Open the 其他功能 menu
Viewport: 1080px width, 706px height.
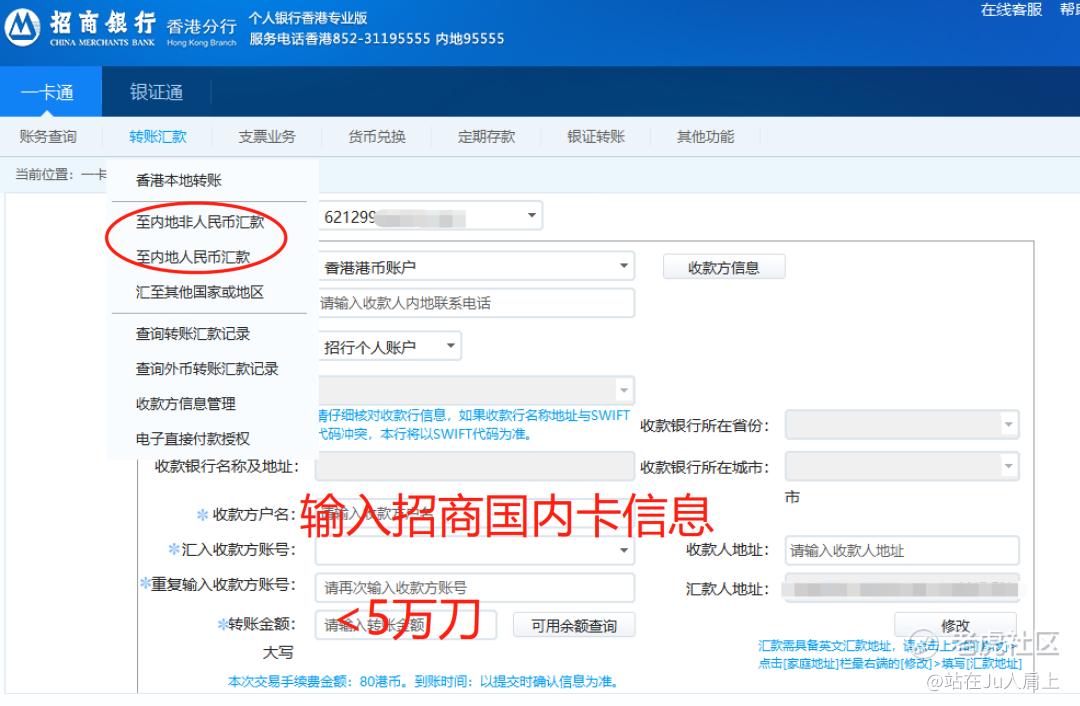(x=705, y=136)
